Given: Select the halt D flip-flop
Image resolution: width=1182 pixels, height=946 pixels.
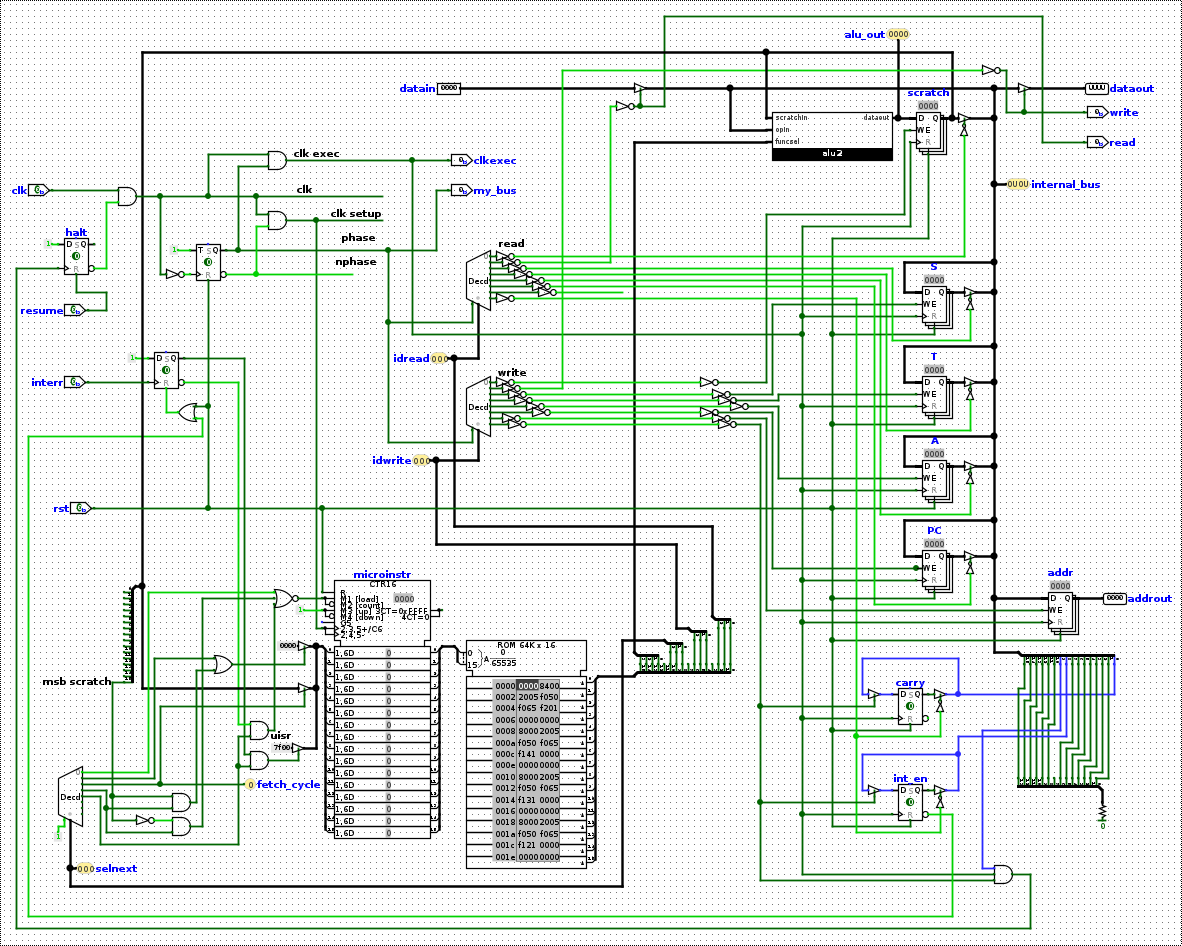Looking at the screenshot, I should (76, 256).
